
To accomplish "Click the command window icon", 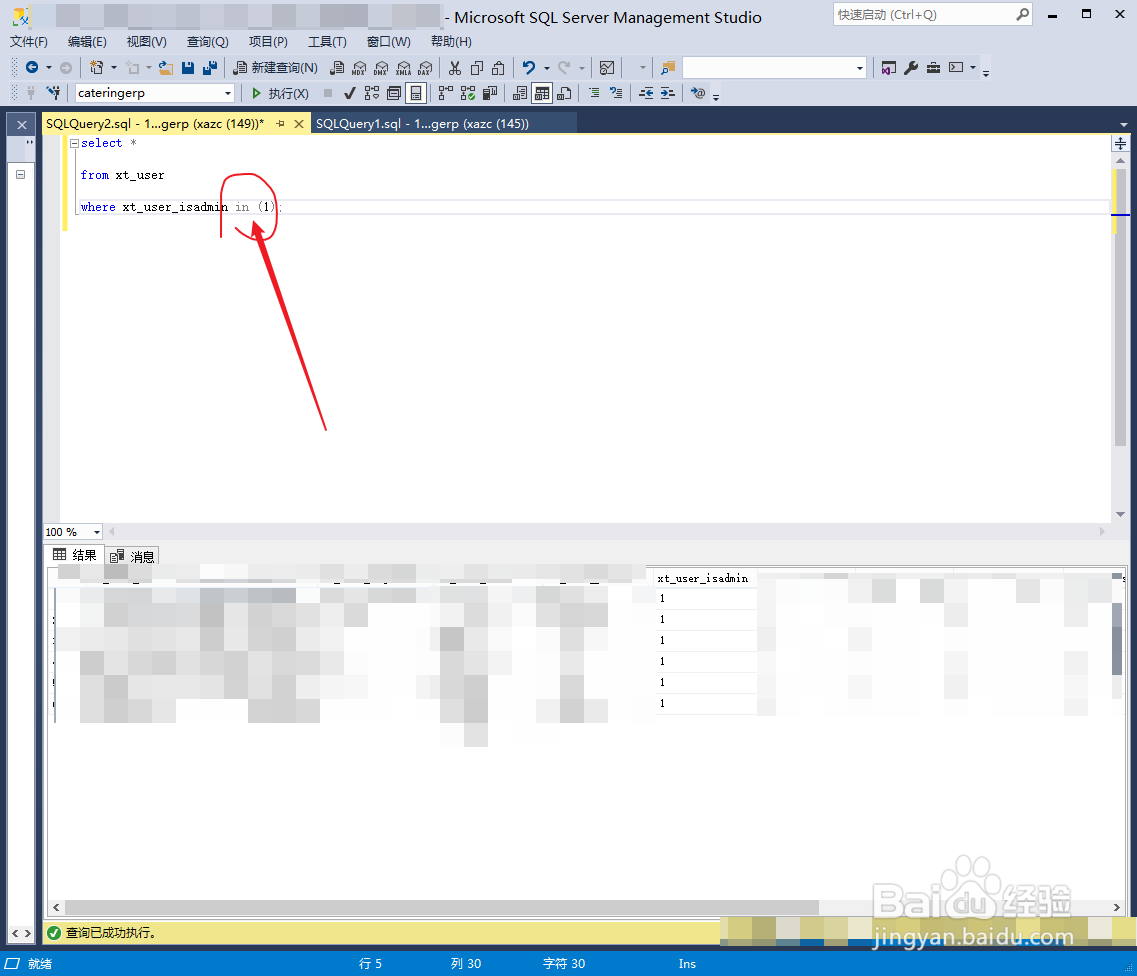I will pos(956,67).
